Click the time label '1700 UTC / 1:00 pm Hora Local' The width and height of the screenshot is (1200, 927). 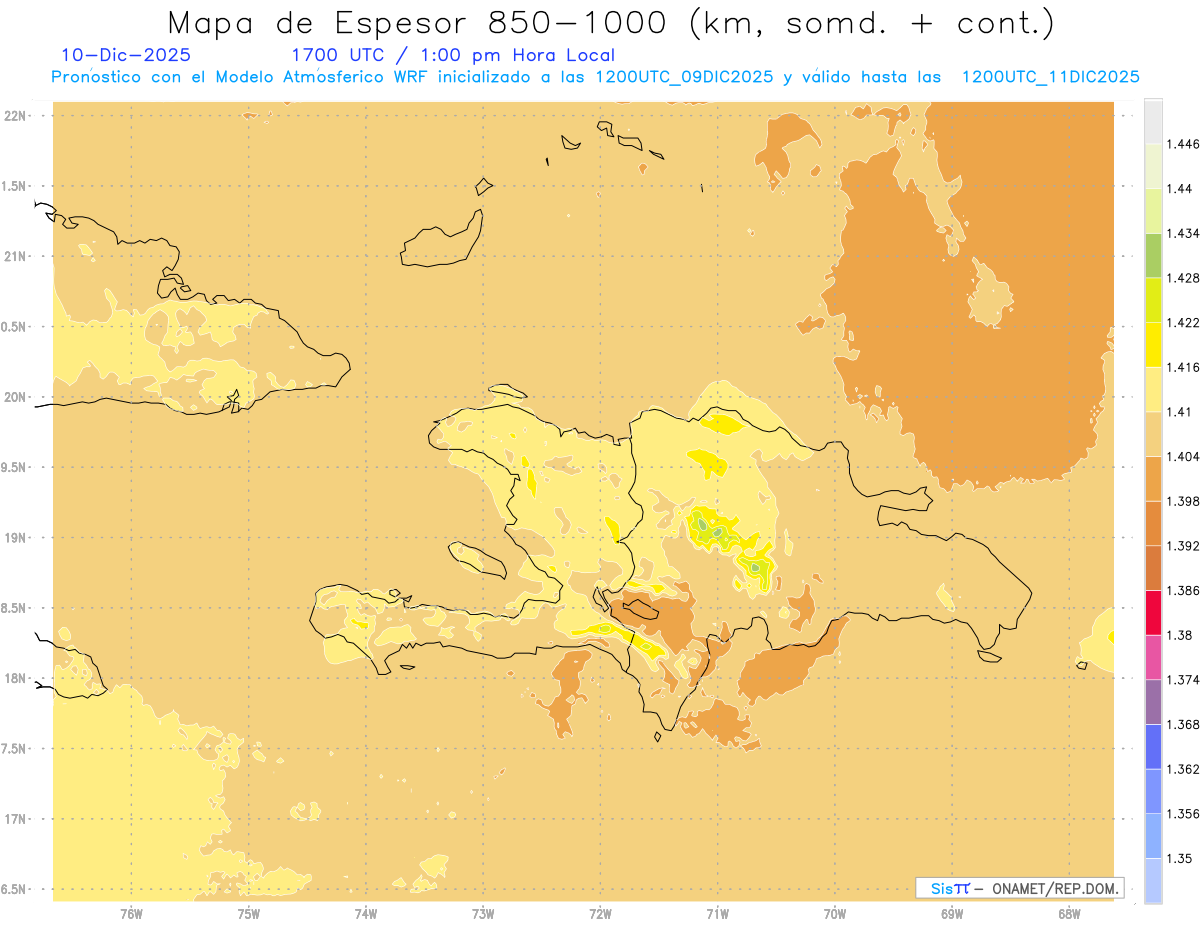tap(453, 55)
